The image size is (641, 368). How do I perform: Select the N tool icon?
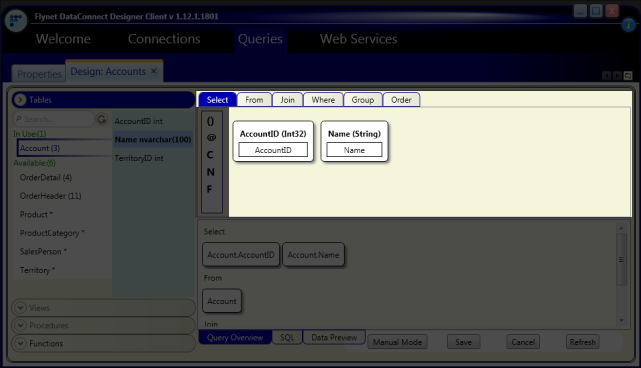click(210, 172)
